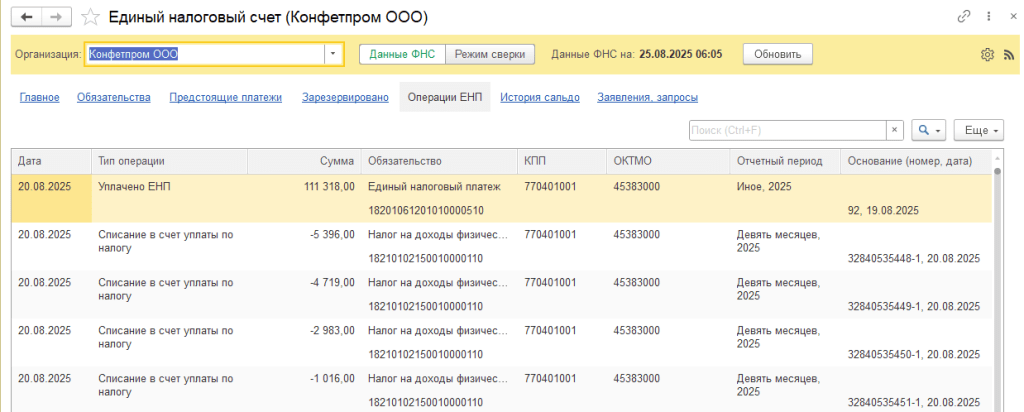The image size is (1024, 412).
Task: Open the Обязательства tab
Action: 113,97
